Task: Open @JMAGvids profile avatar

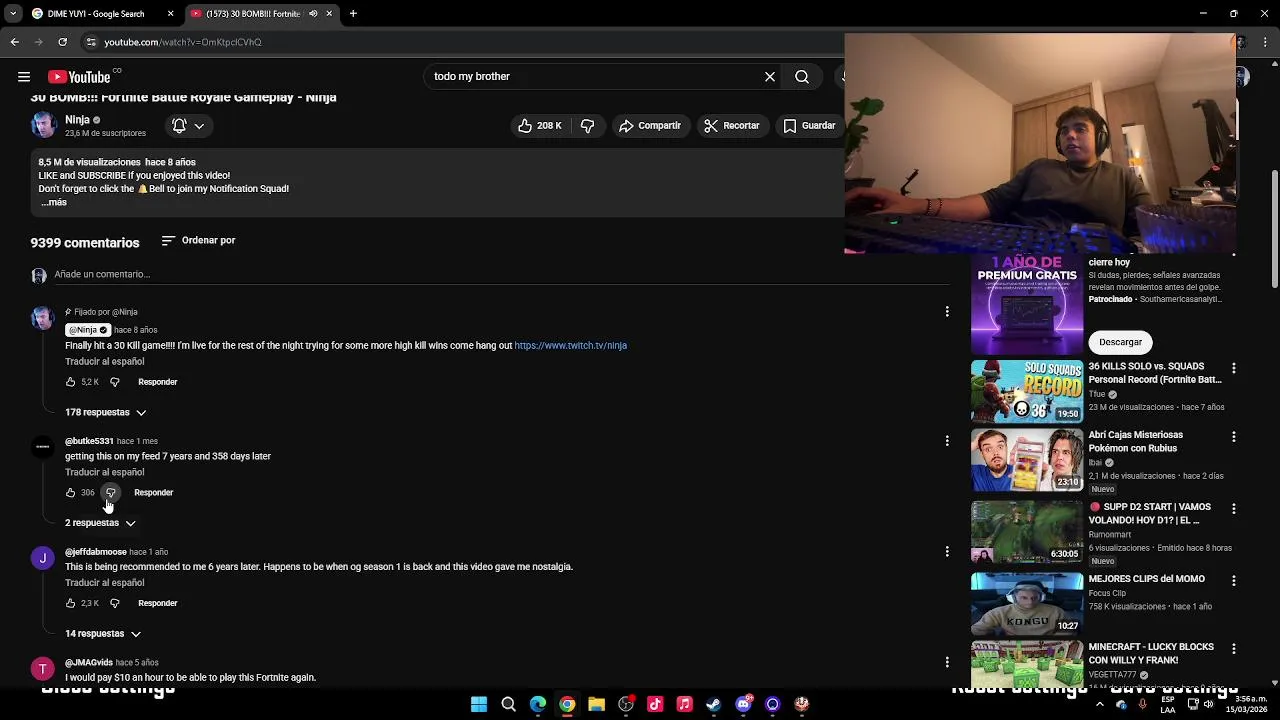Action: point(42,669)
